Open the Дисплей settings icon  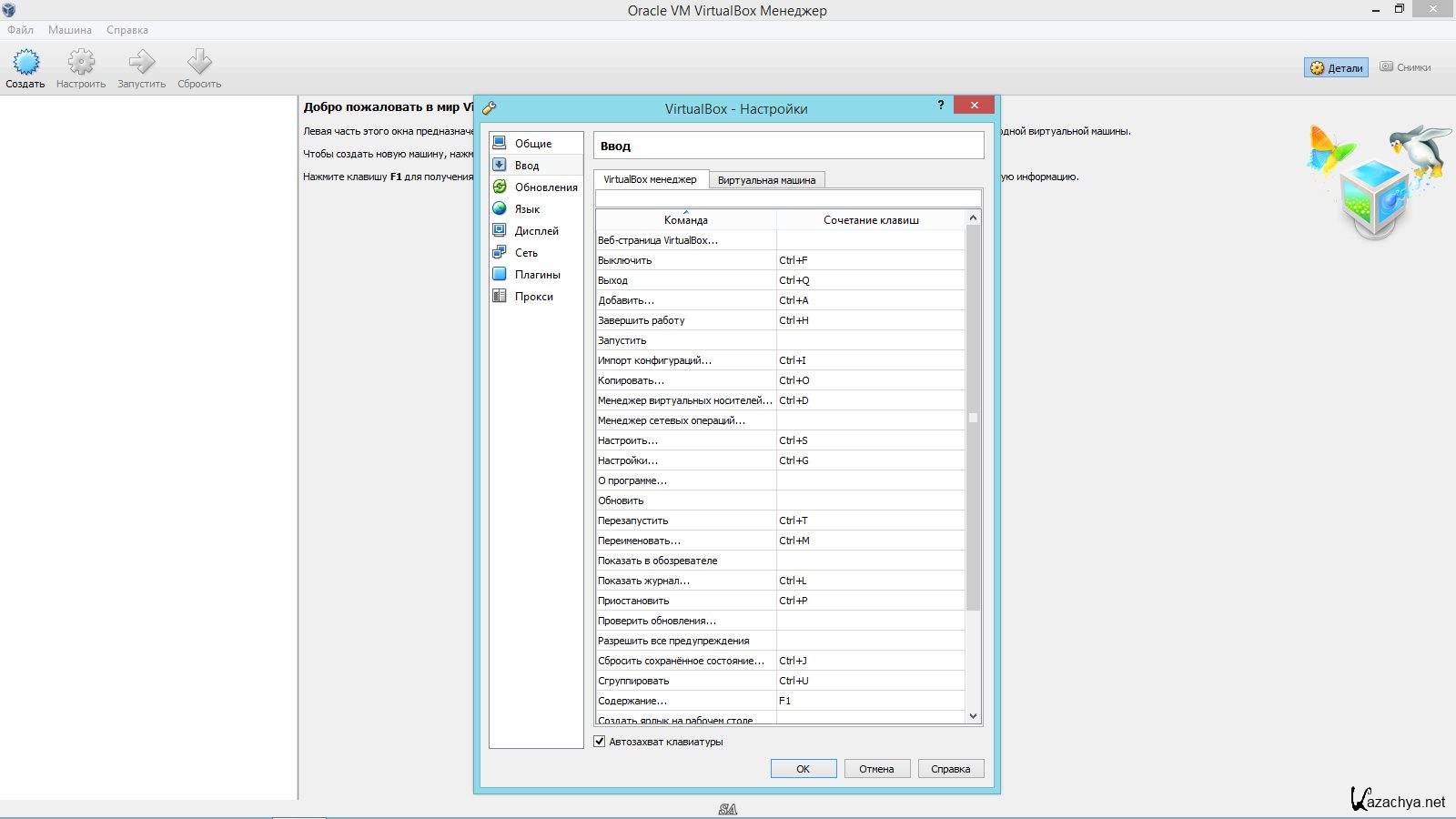tap(500, 230)
